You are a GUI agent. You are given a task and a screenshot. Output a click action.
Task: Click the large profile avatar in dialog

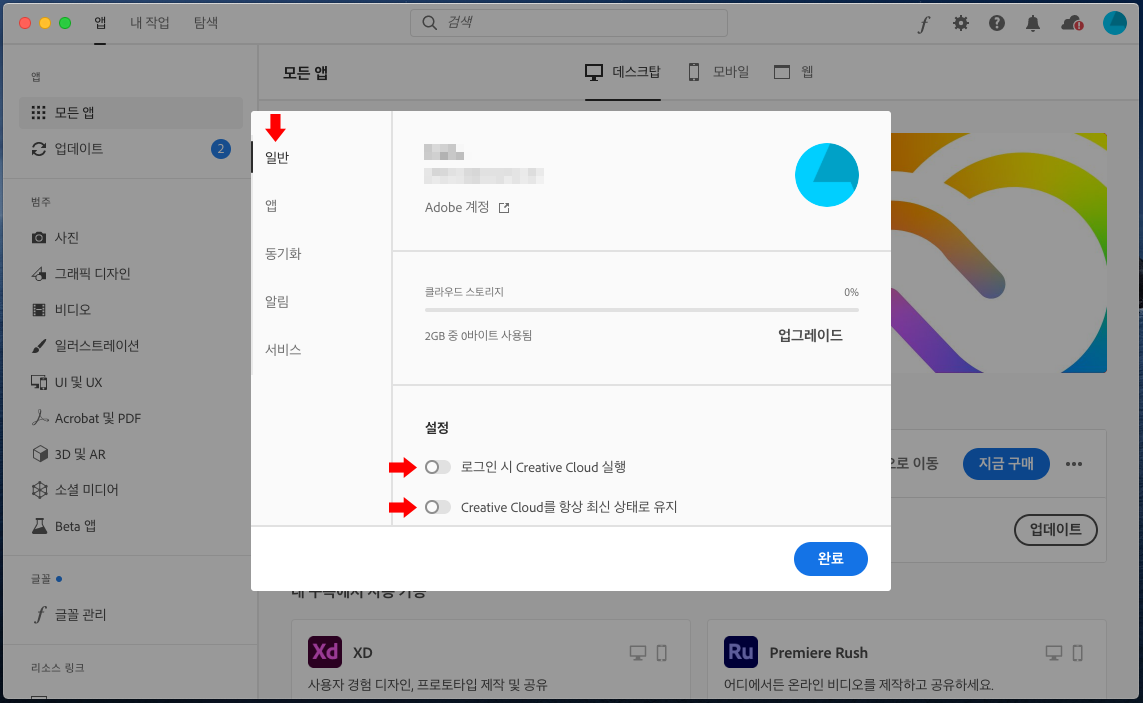click(827, 175)
